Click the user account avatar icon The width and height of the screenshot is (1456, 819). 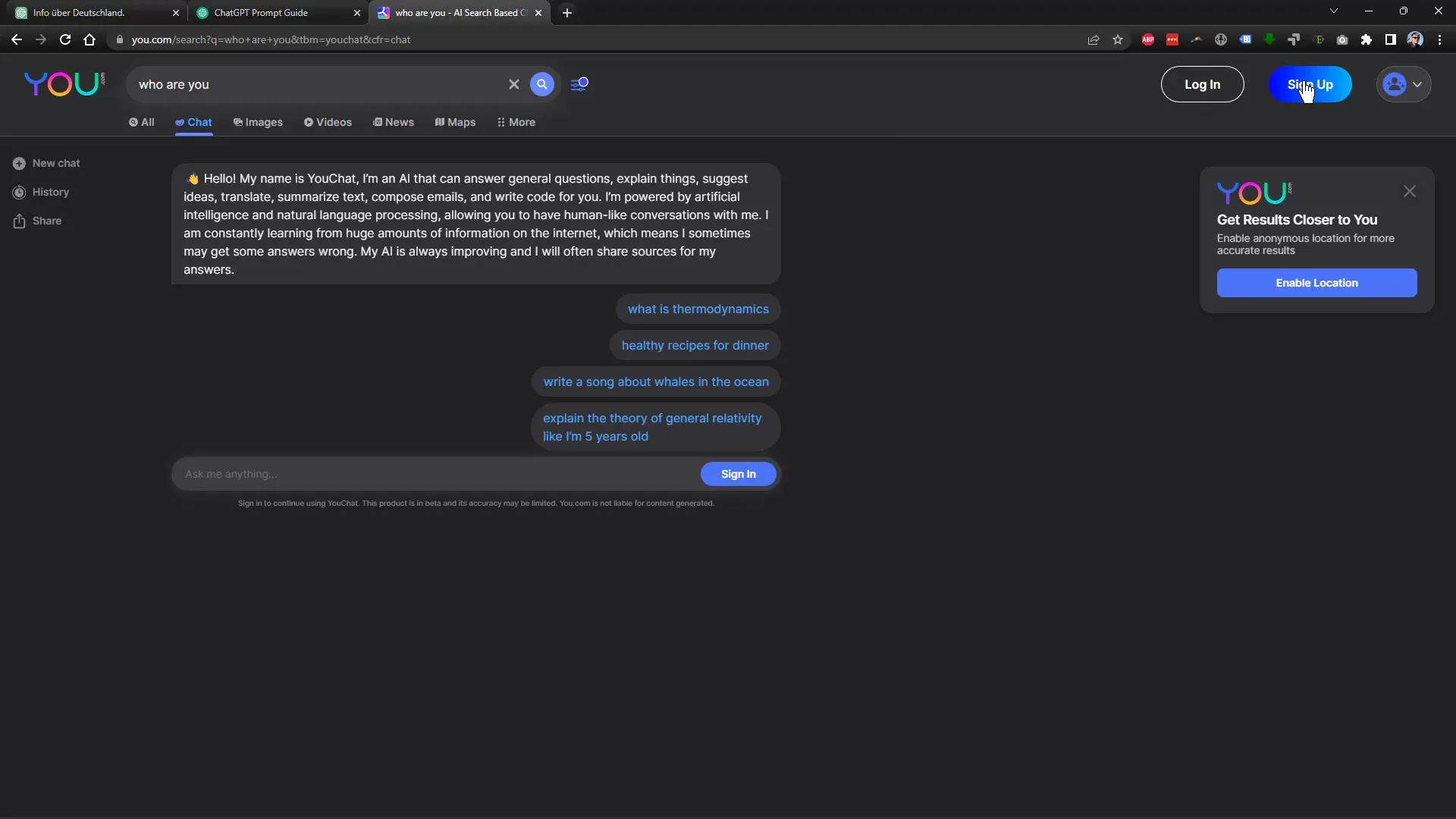click(1395, 83)
